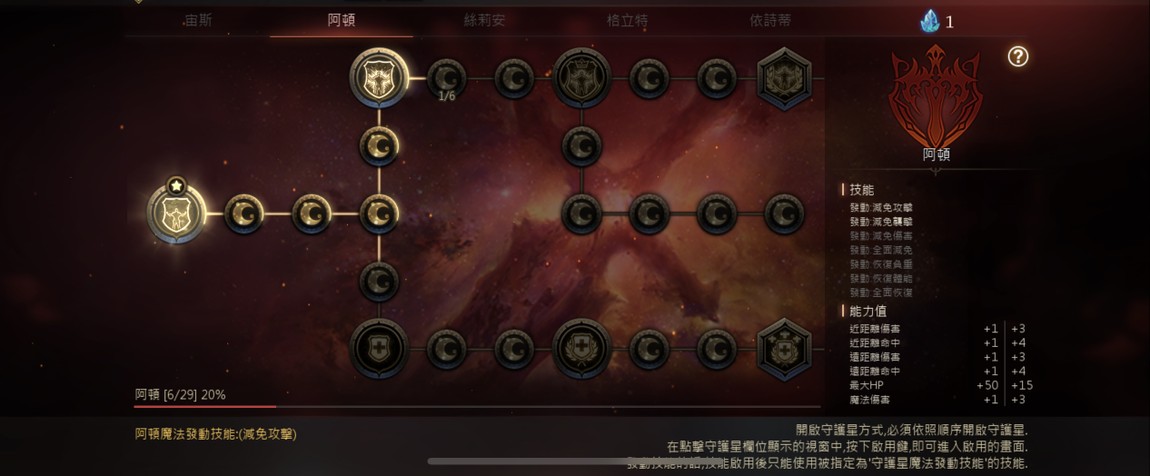Select the top-right hexagonal shield node
The width and height of the screenshot is (1150, 476).
pyautogui.click(x=784, y=78)
